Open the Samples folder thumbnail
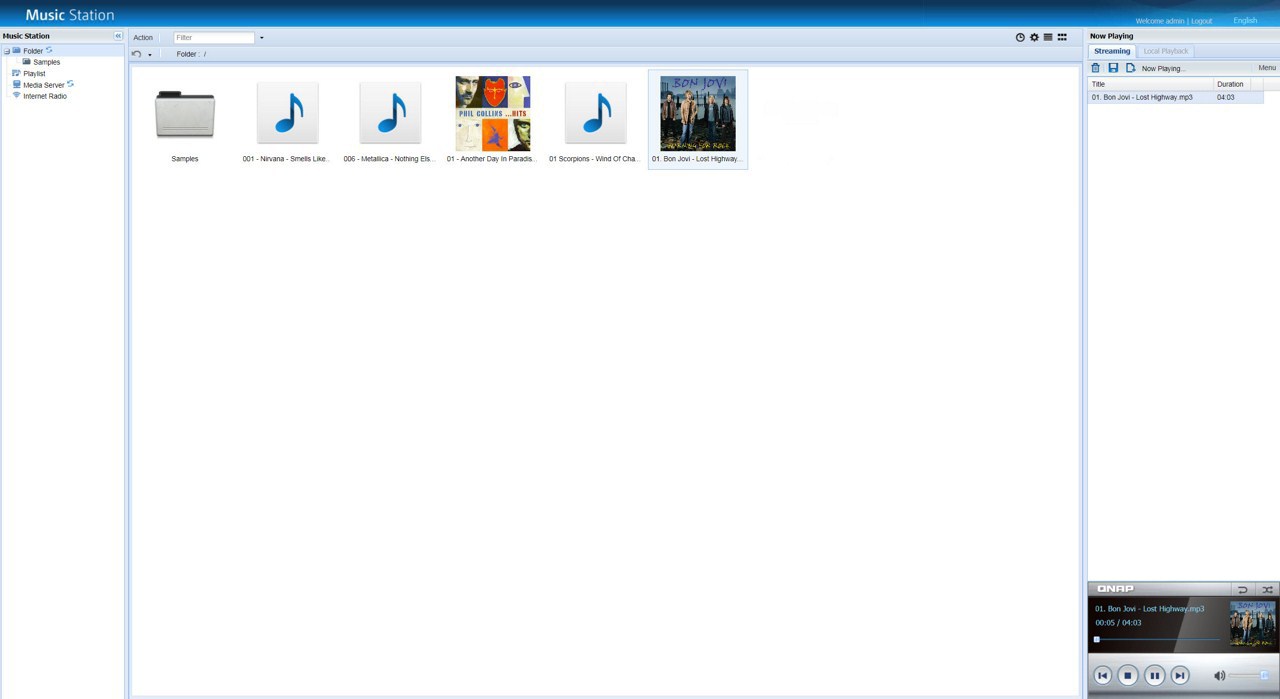Image resolution: width=1280 pixels, height=699 pixels. pyautogui.click(x=185, y=114)
